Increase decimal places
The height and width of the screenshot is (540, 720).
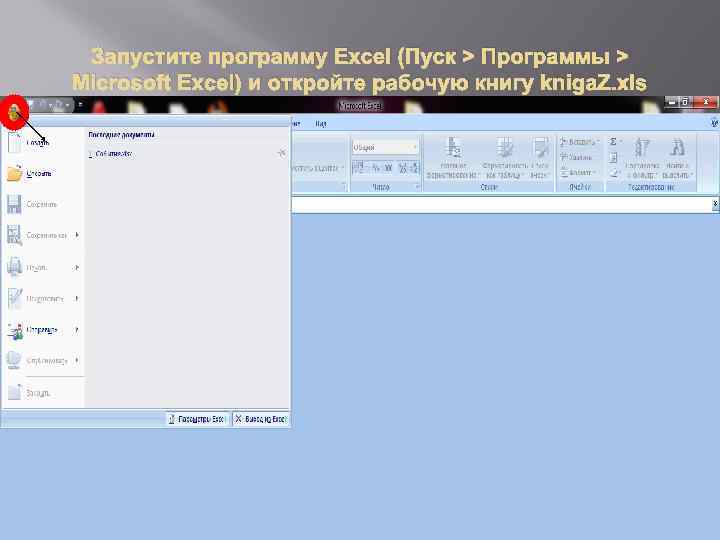point(403,168)
